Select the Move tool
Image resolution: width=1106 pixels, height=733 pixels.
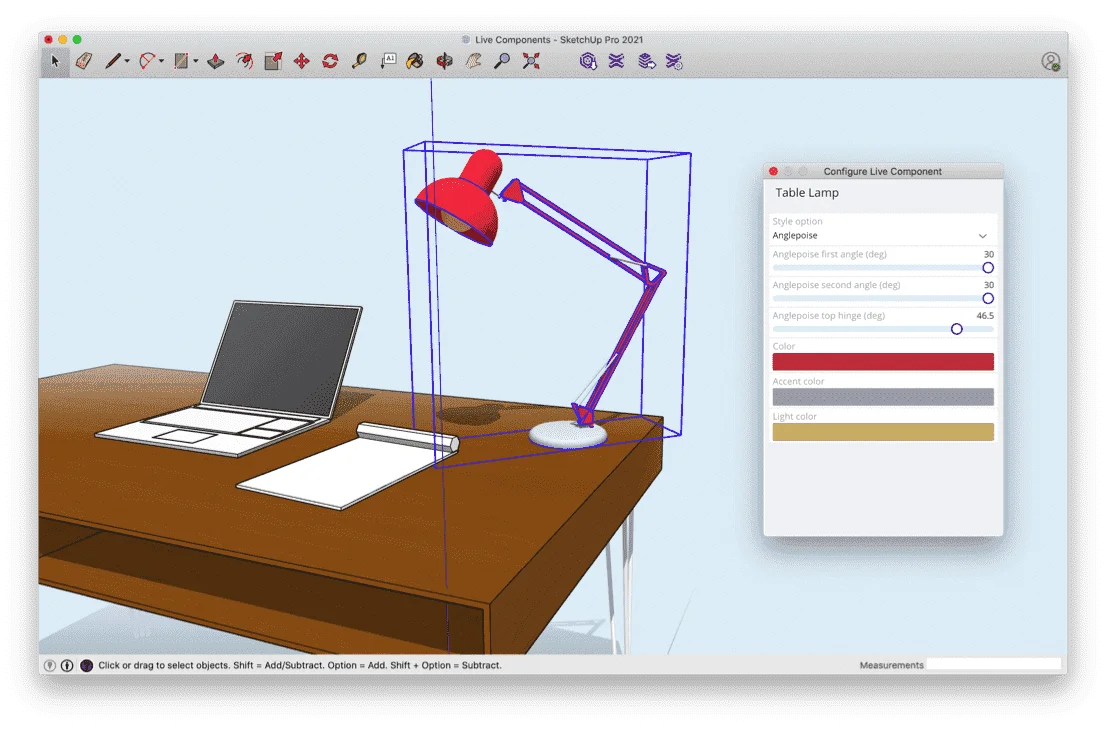coord(302,61)
